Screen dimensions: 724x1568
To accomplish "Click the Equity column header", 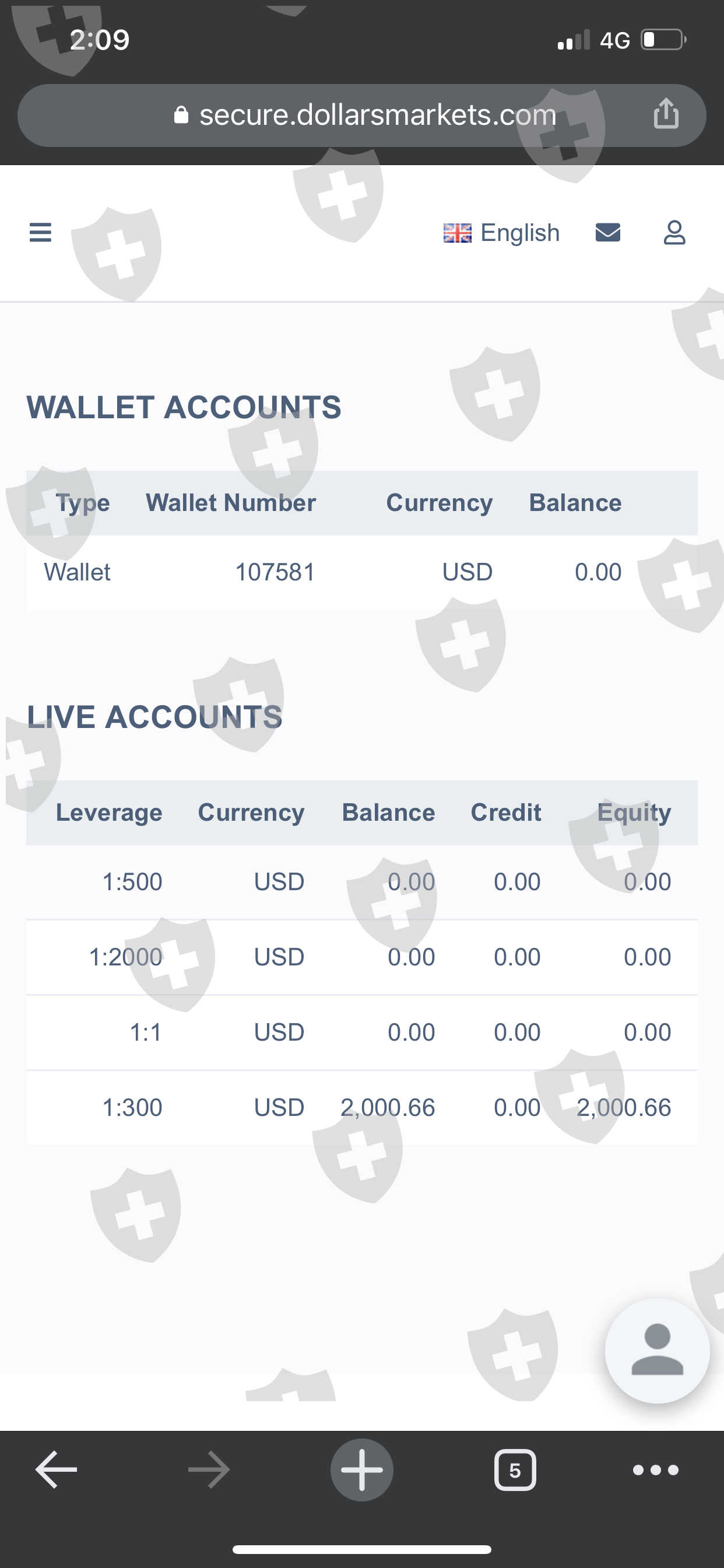I will point(634,813).
